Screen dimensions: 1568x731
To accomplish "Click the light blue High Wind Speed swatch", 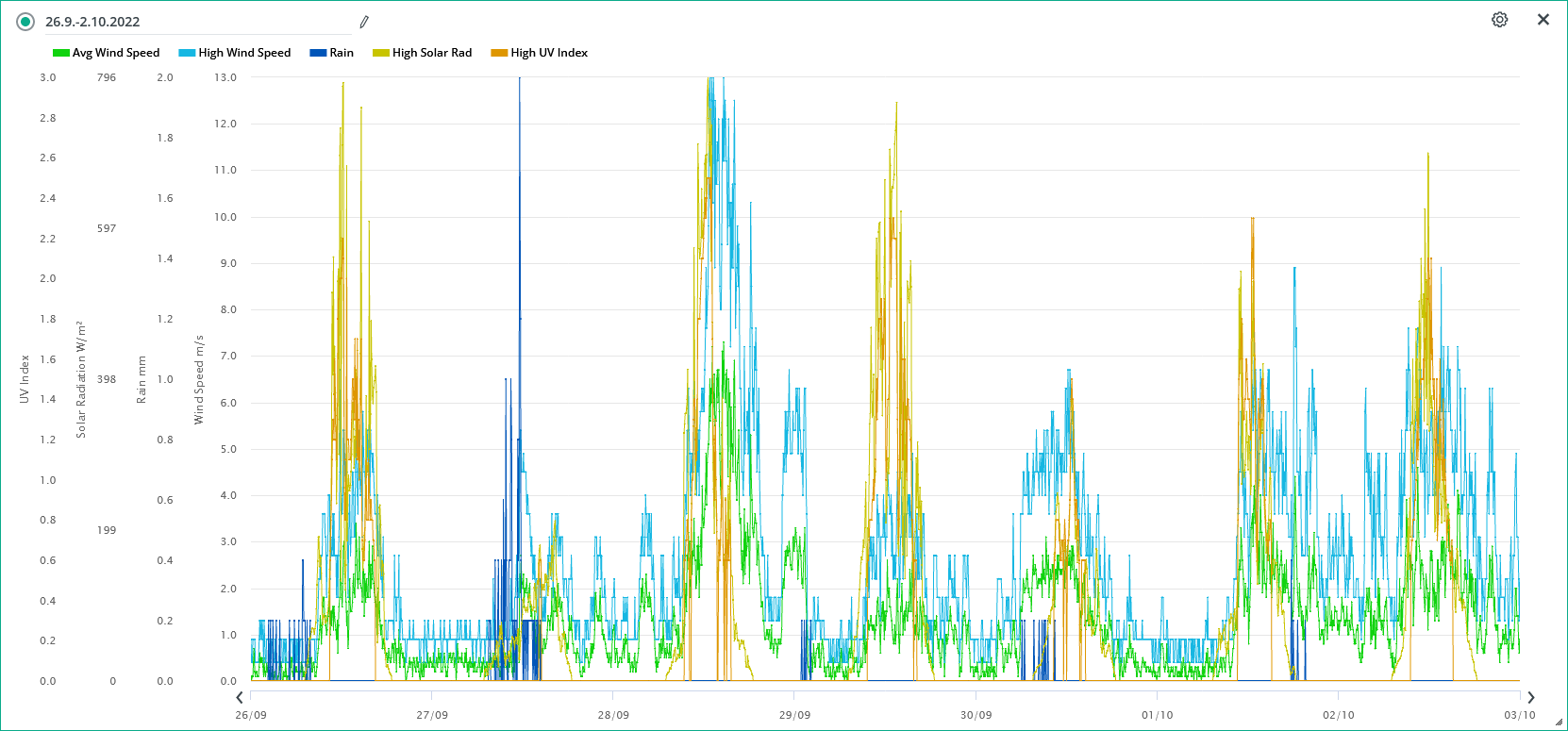I will [x=187, y=53].
